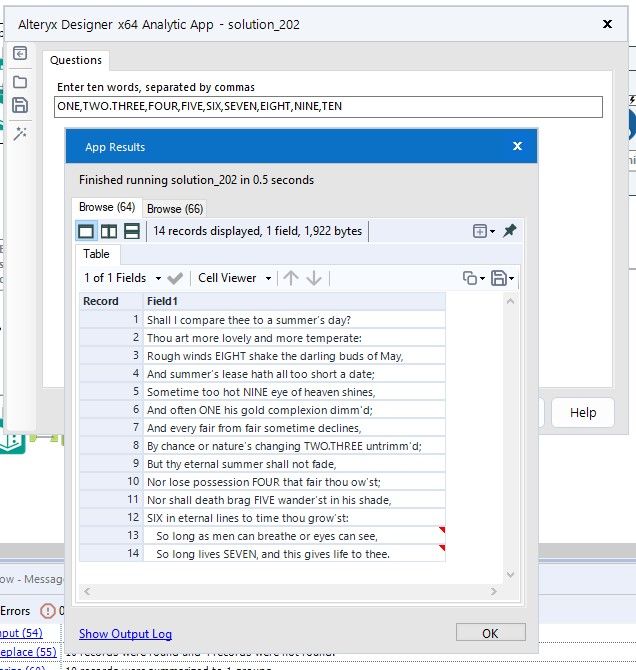Close the Analytic App window

coord(607,24)
